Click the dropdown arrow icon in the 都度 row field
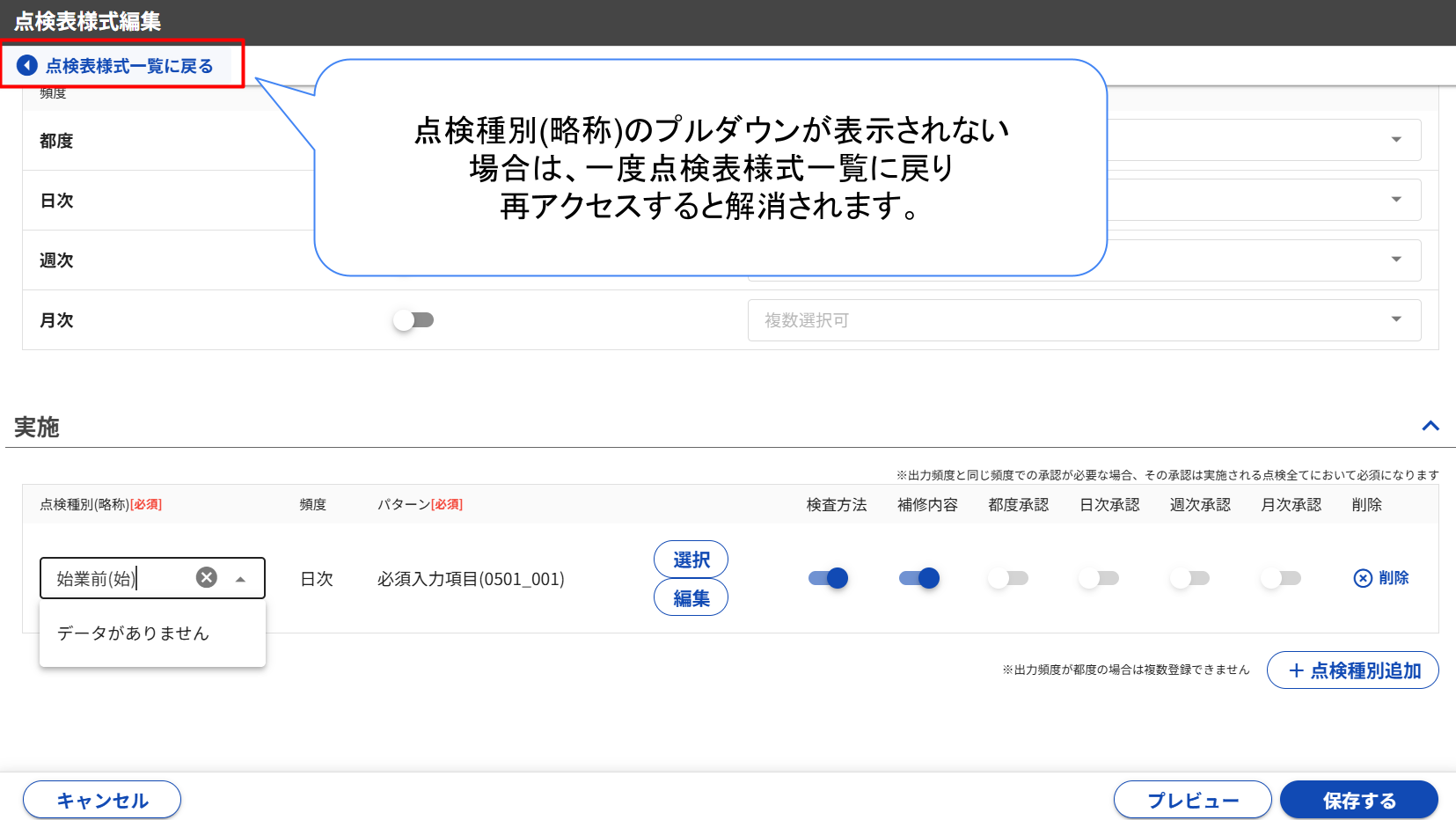Image resolution: width=1456 pixels, height=820 pixels. 1397,139
